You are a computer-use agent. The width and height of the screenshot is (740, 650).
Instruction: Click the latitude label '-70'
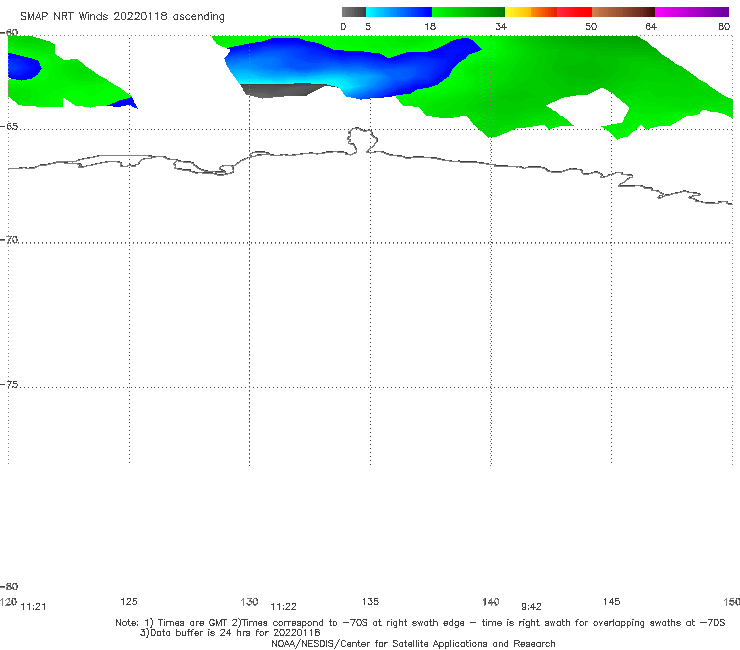pyautogui.click(x=9, y=240)
